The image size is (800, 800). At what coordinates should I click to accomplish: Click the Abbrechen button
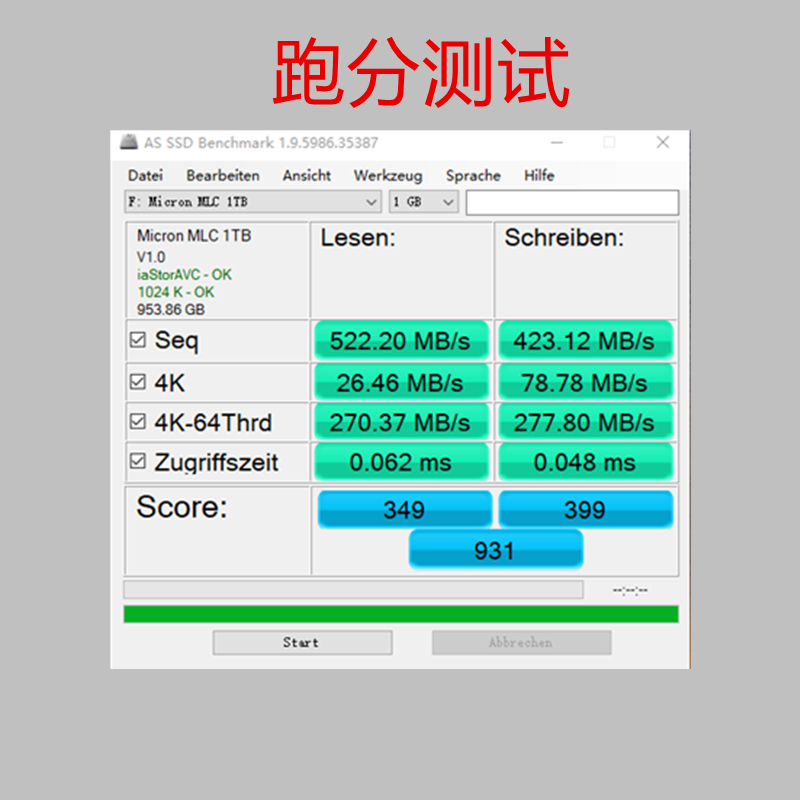521,642
